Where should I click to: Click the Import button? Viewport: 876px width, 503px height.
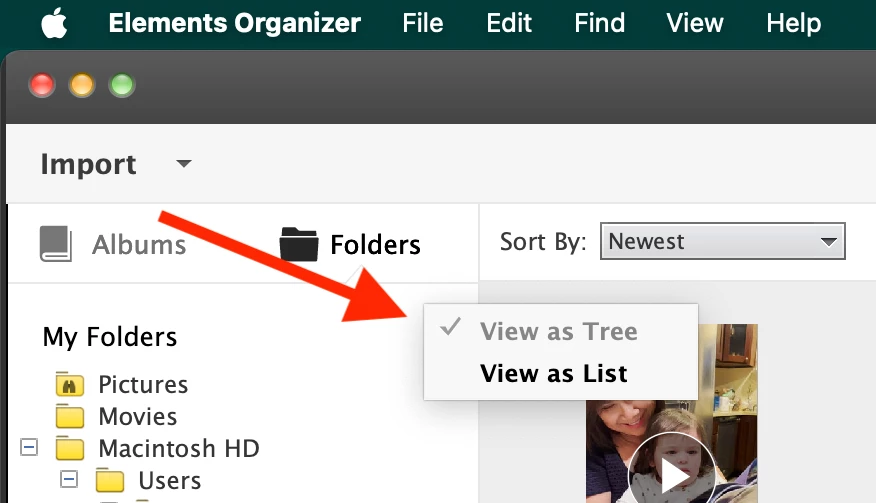[88, 165]
